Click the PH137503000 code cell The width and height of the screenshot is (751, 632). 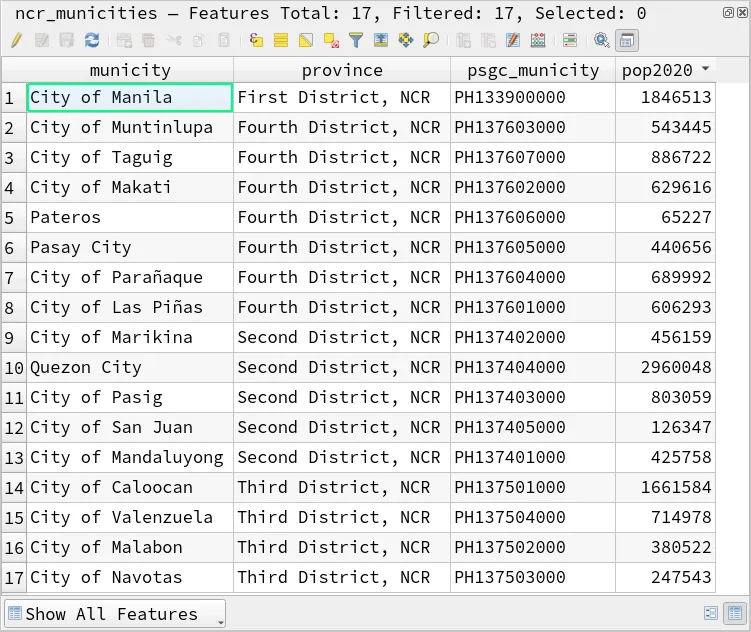533,577
